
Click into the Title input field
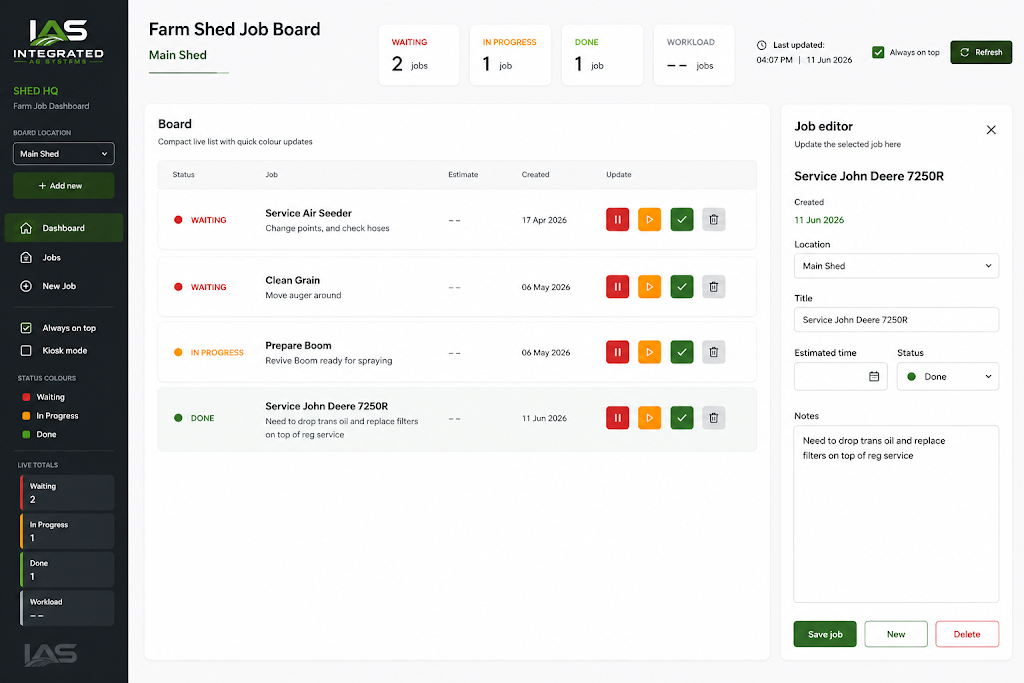[896, 320]
